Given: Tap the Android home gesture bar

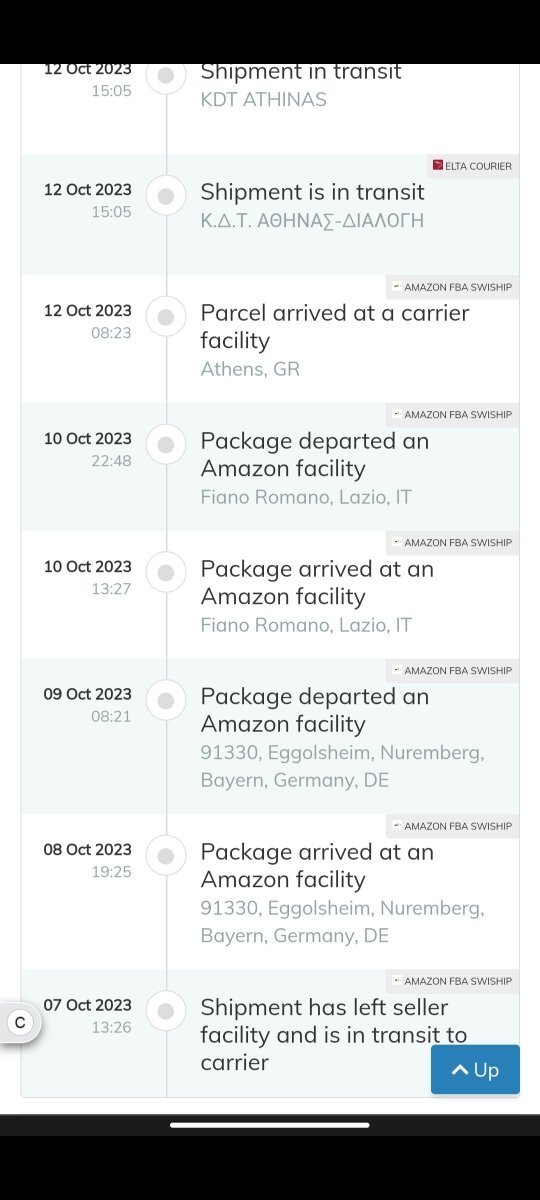Looking at the screenshot, I should (270, 1125).
